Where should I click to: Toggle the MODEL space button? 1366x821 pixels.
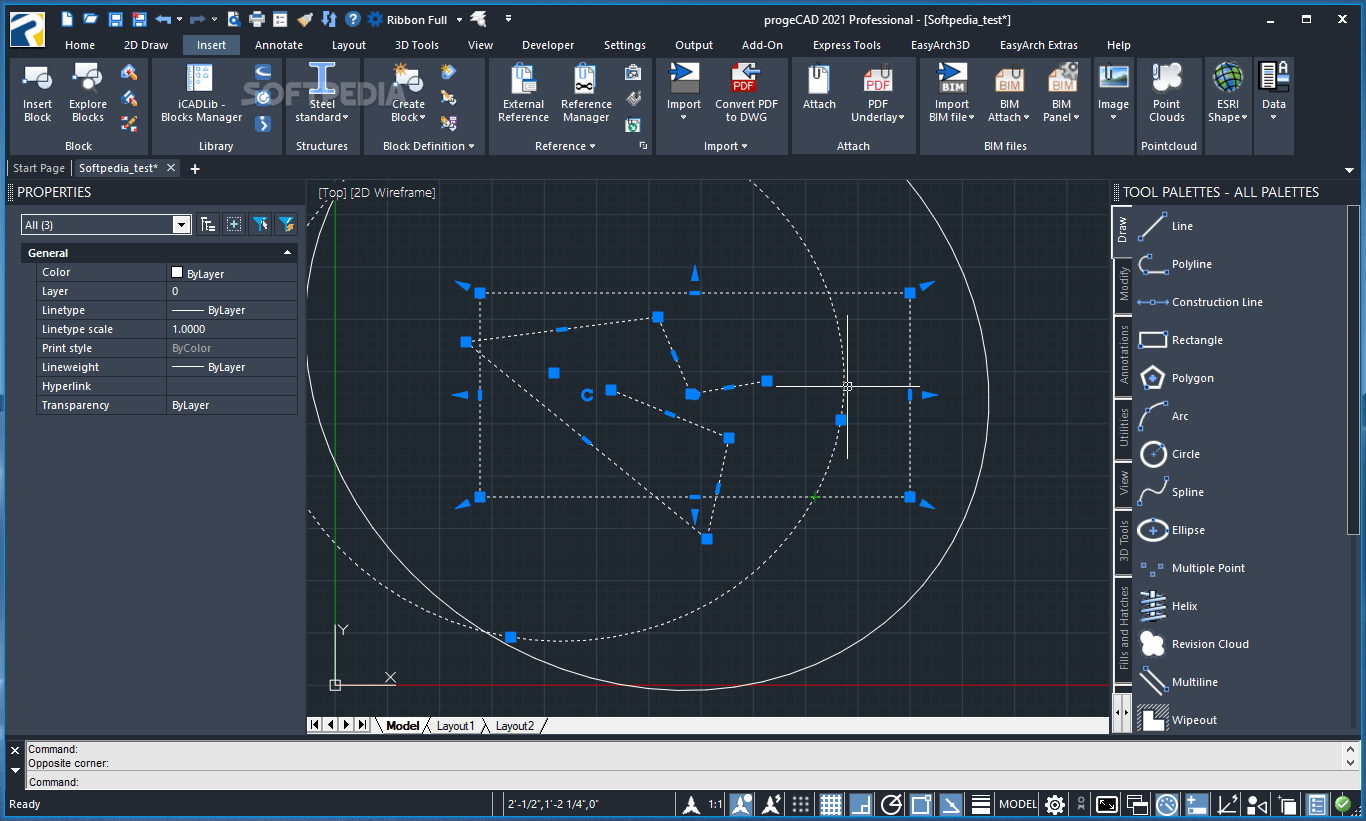coord(1017,803)
